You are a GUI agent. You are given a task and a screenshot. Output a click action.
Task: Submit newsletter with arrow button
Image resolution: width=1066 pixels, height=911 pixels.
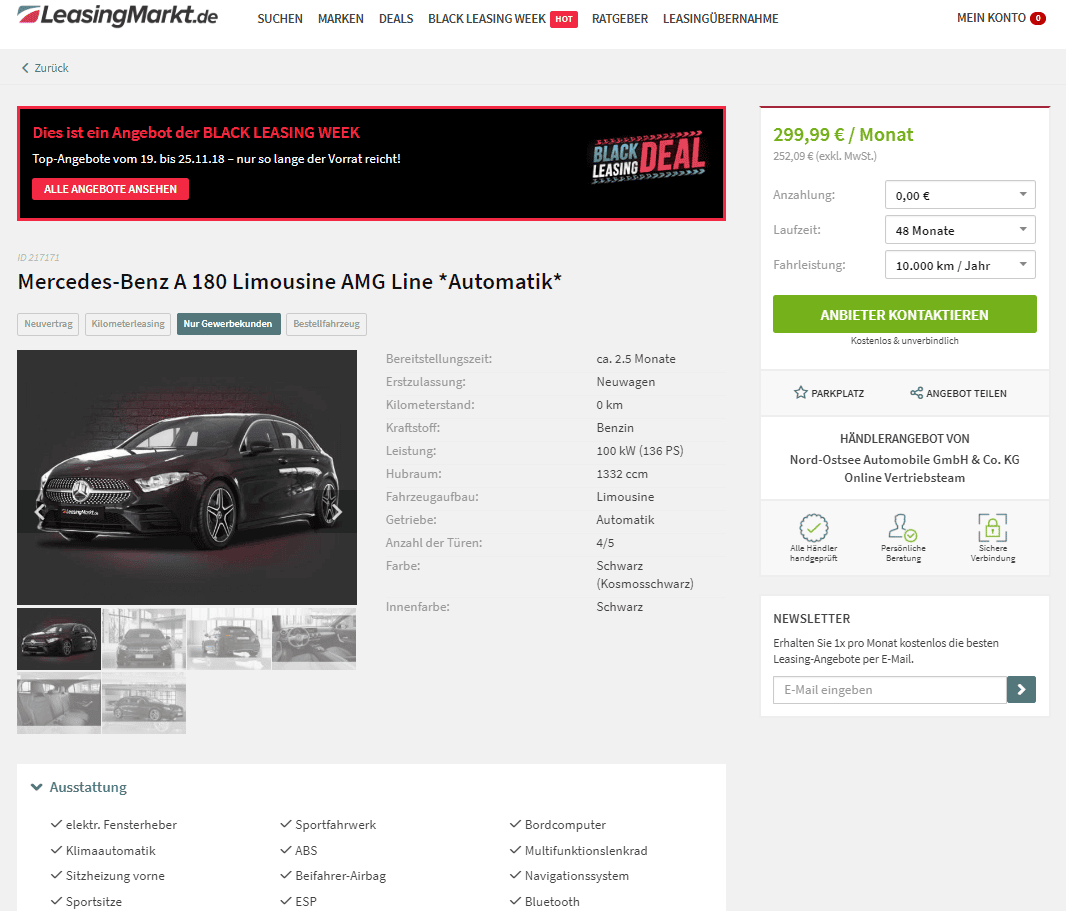(1021, 689)
